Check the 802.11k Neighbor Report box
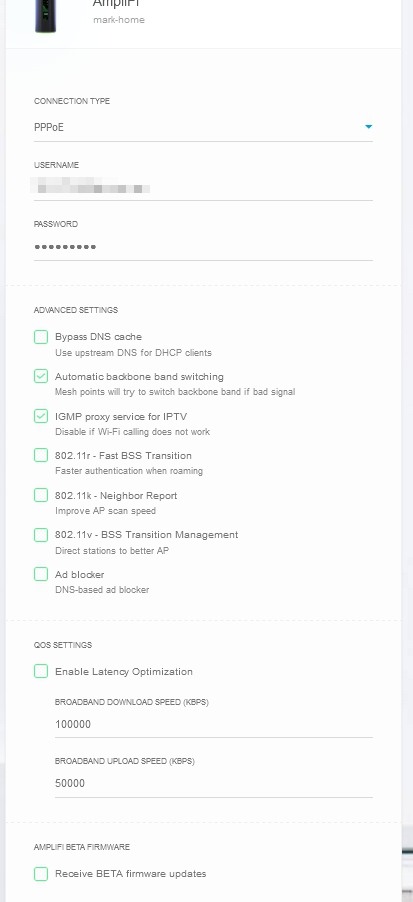 [41, 495]
